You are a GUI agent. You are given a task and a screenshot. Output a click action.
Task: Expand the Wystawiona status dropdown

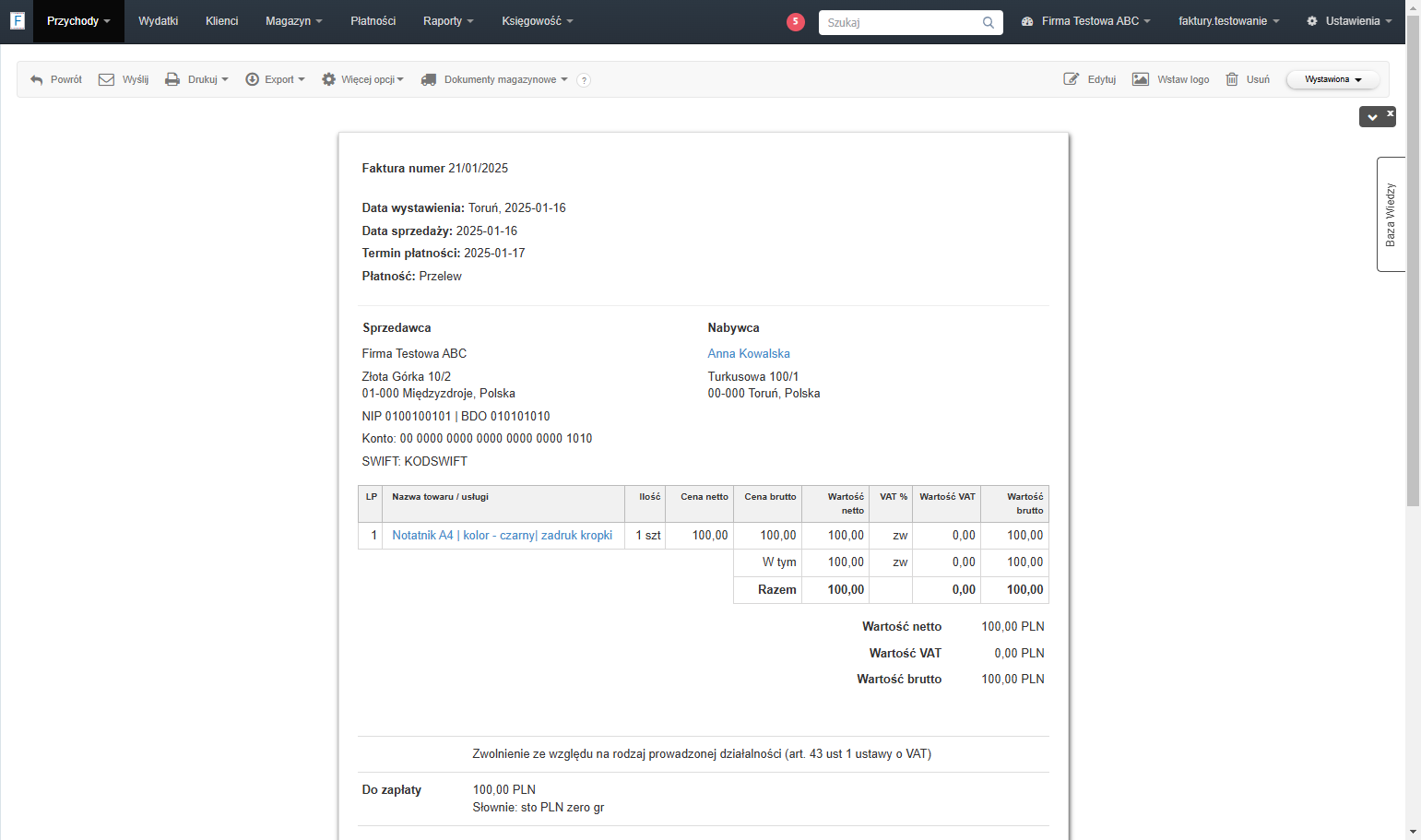pyautogui.click(x=1332, y=79)
